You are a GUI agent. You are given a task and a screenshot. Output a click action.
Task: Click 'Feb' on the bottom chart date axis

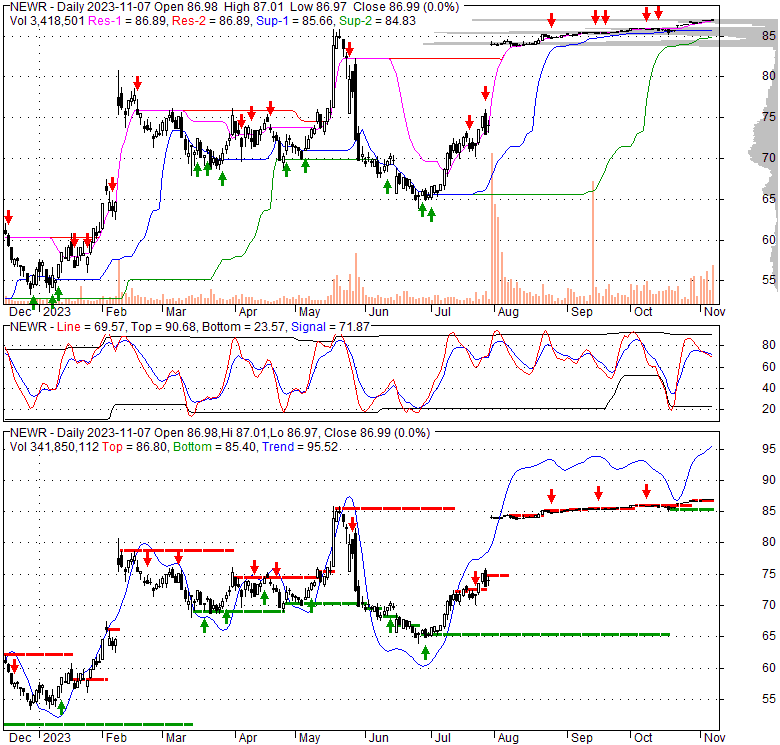116,738
